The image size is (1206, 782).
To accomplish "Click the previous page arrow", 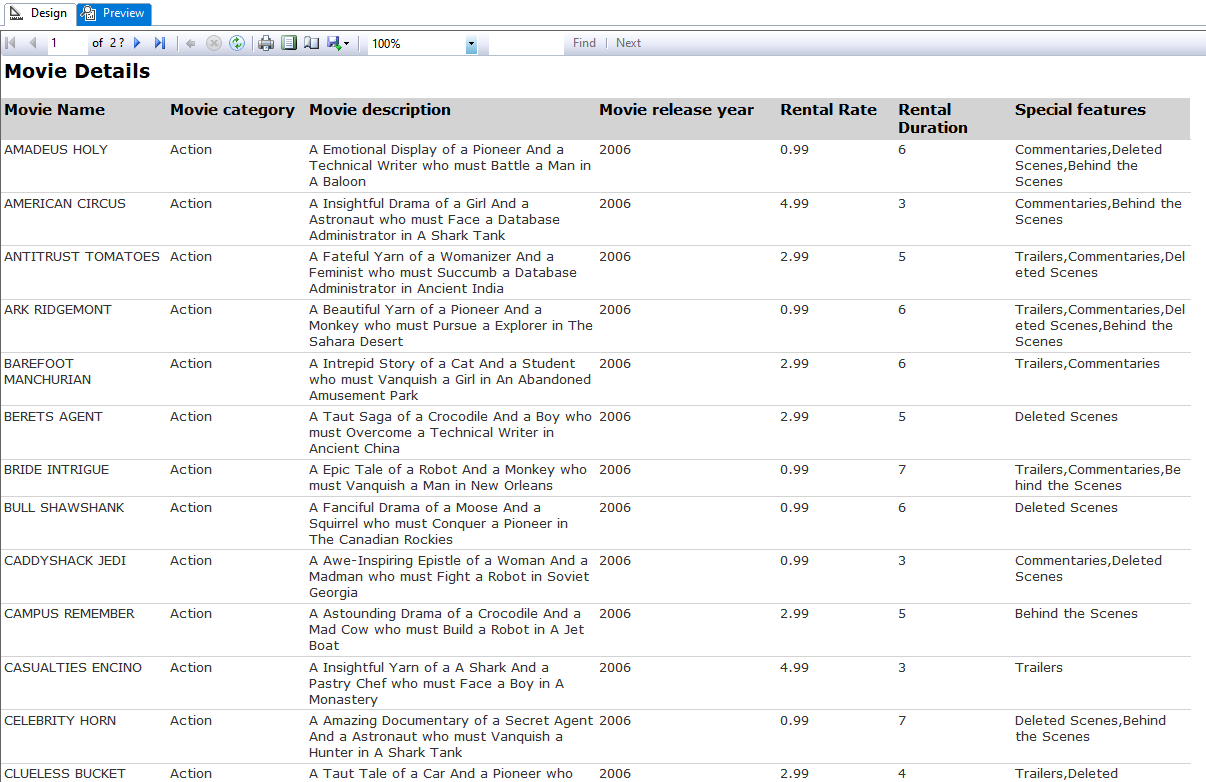I will [x=32, y=43].
